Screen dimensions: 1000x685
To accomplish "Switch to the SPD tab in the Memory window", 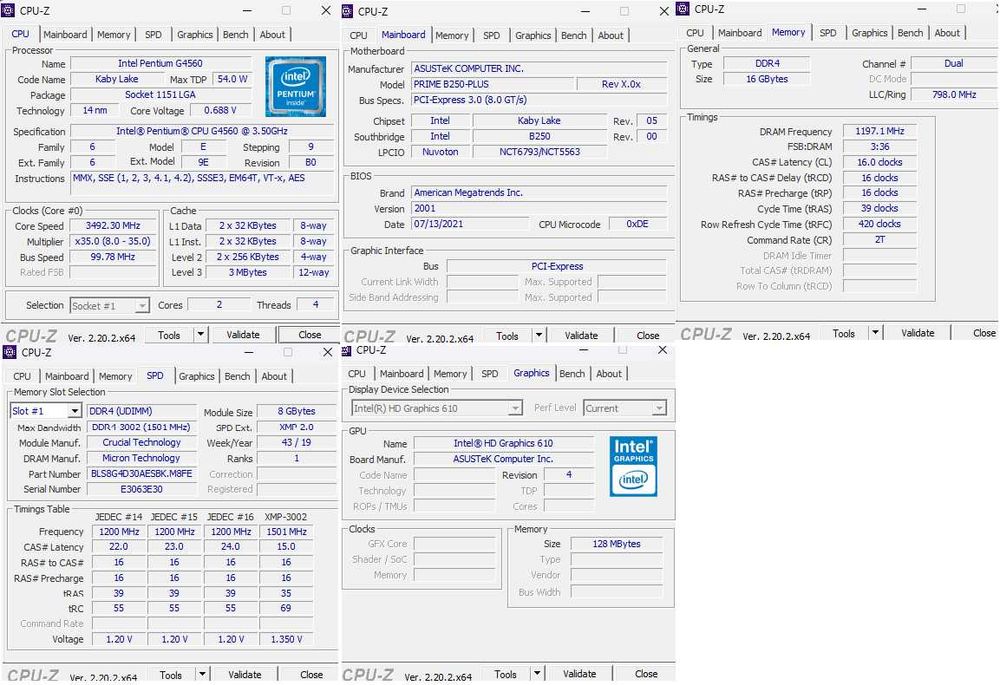I will (828, 33).
